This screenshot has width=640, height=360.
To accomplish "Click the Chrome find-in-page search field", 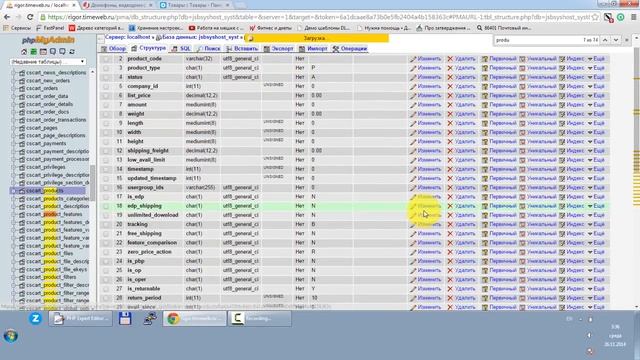I will pos(537,40).
